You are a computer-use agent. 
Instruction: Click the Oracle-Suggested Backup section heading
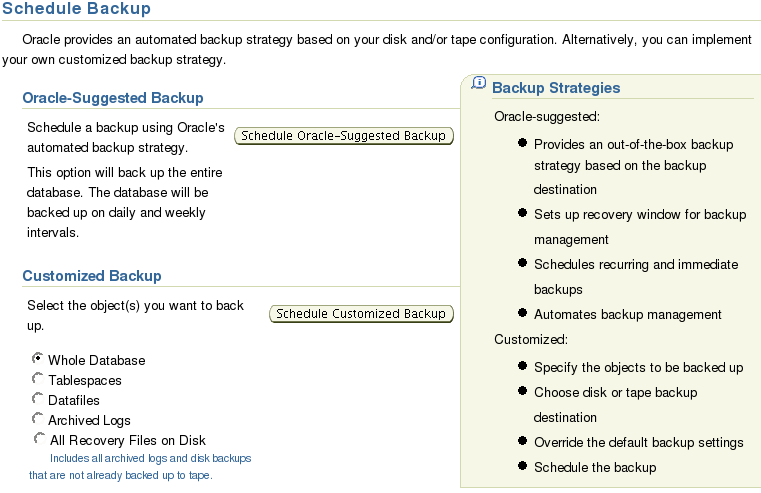[113, 98]
